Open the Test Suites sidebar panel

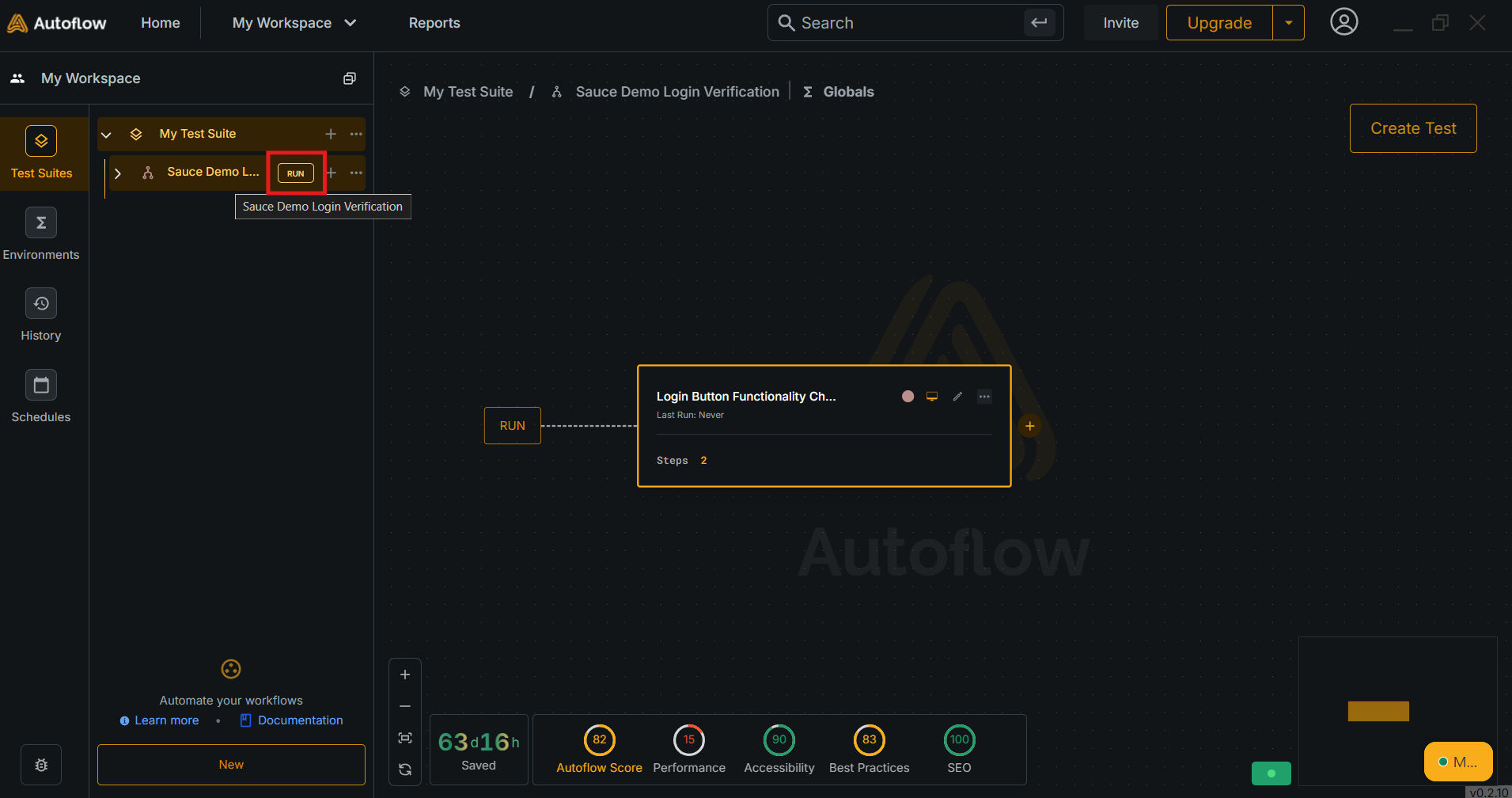pos(41,153)
